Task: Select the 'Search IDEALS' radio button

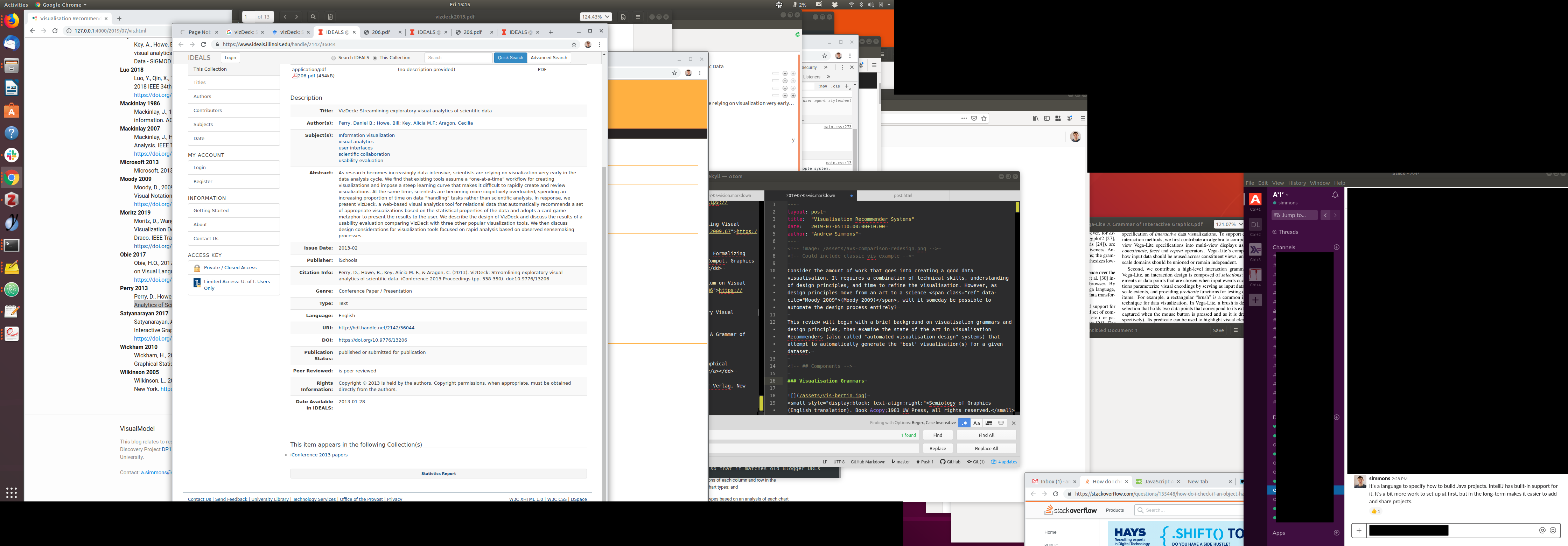Action: [334, 58]
